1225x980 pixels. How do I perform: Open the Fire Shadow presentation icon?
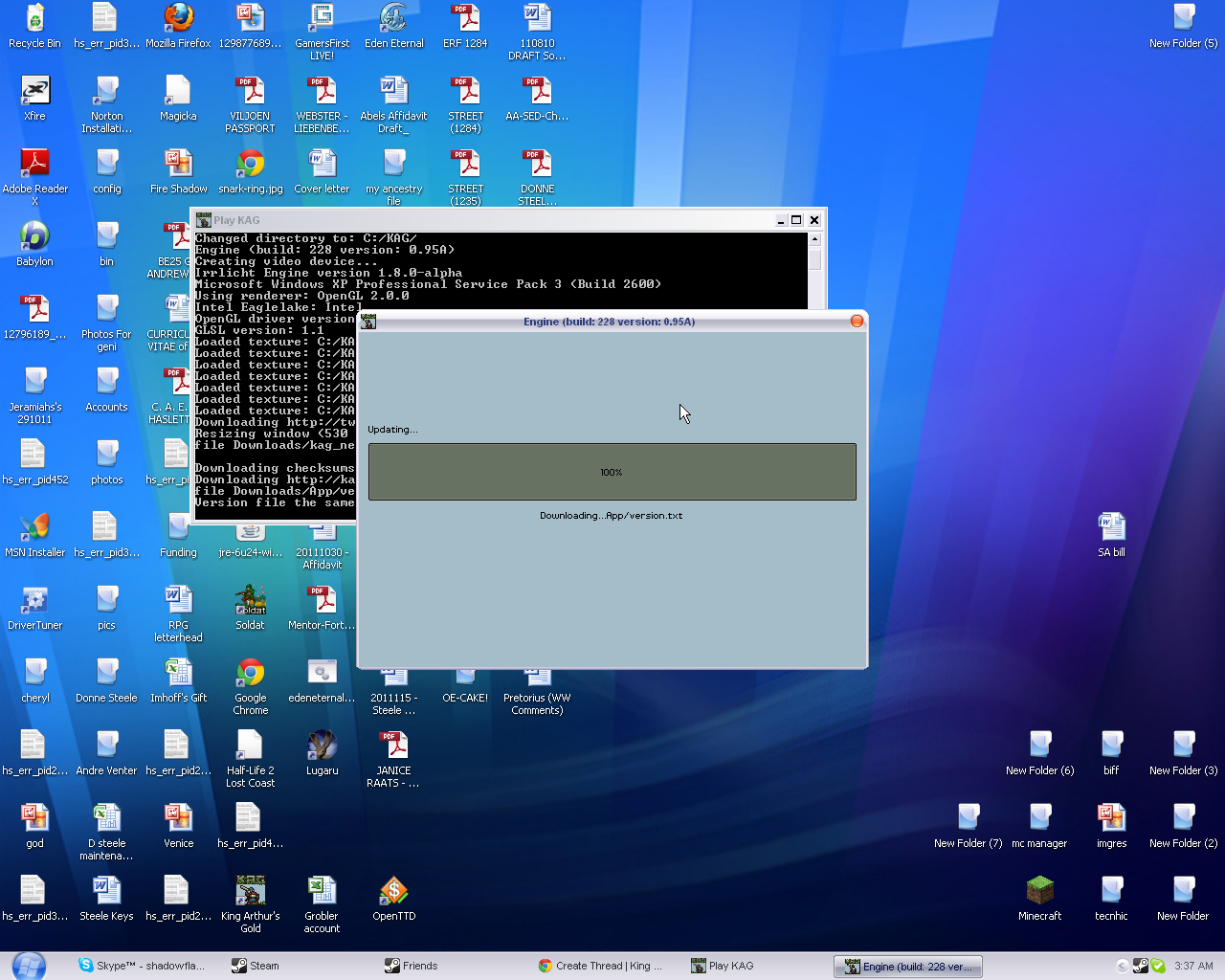[x=178, y=172]
